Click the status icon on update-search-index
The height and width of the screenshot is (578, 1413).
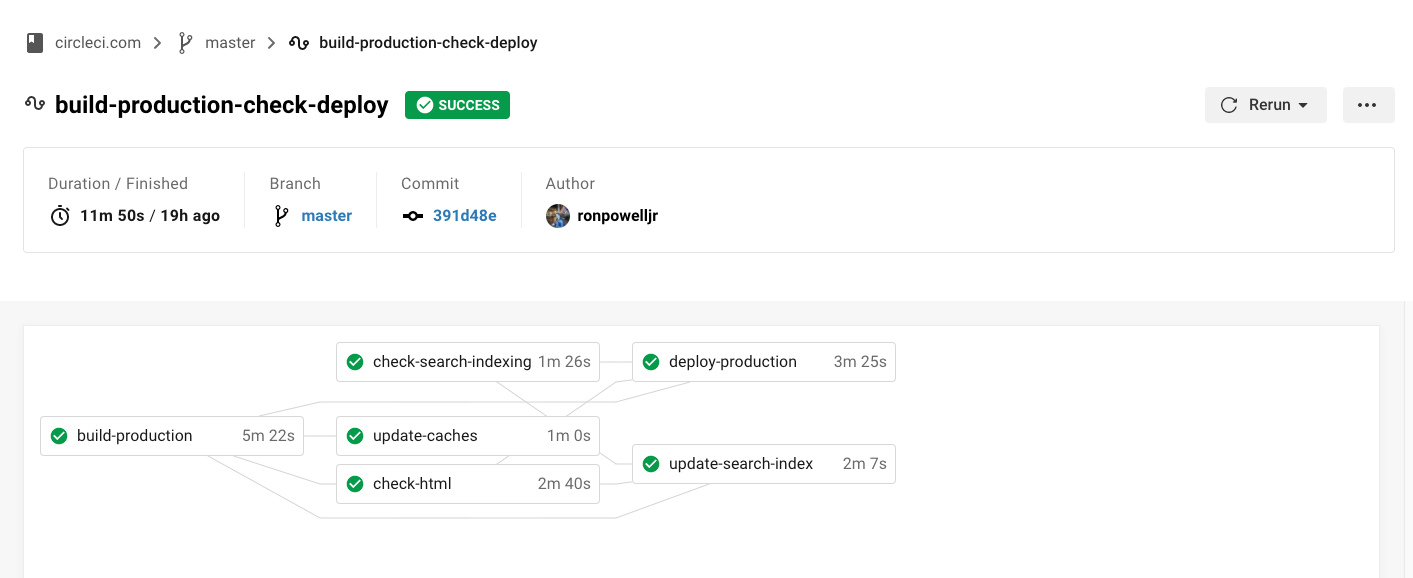click(651, 463)
